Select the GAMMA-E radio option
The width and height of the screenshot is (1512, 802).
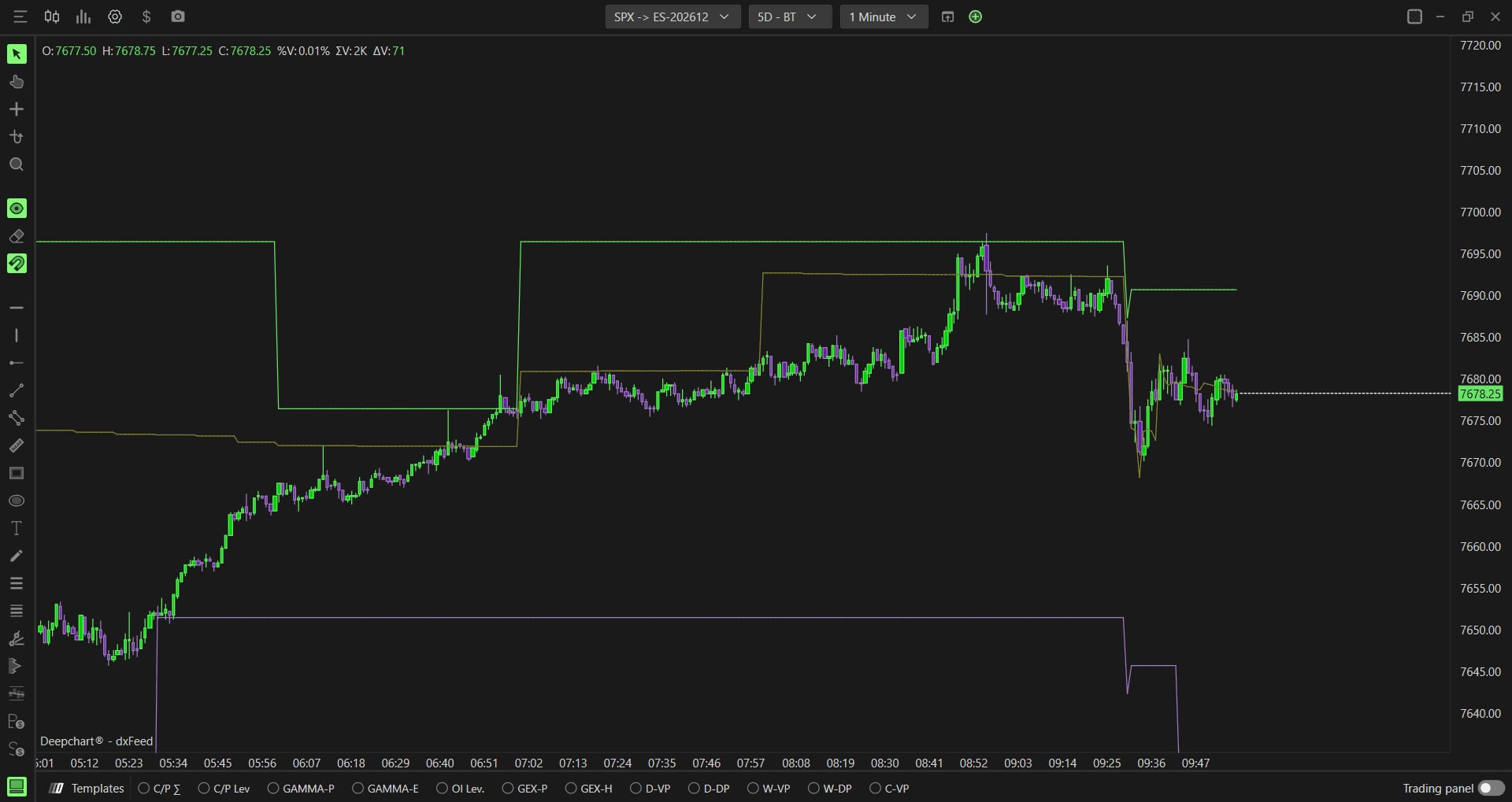385,788
